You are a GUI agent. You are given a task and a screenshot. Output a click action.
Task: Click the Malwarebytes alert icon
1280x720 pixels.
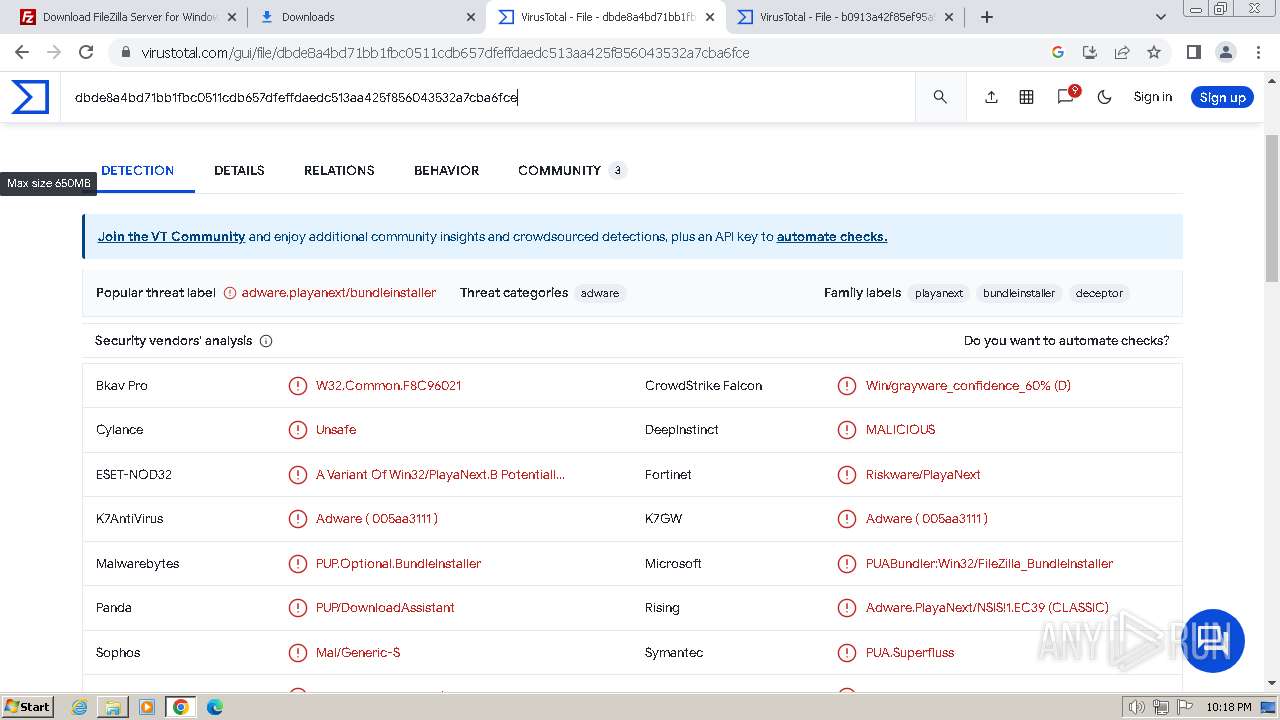[x=298, y=564]
